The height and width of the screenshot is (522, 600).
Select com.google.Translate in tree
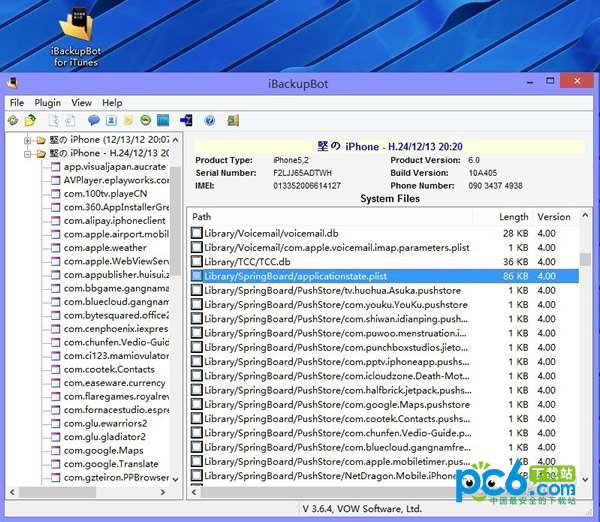coord(111,464)
